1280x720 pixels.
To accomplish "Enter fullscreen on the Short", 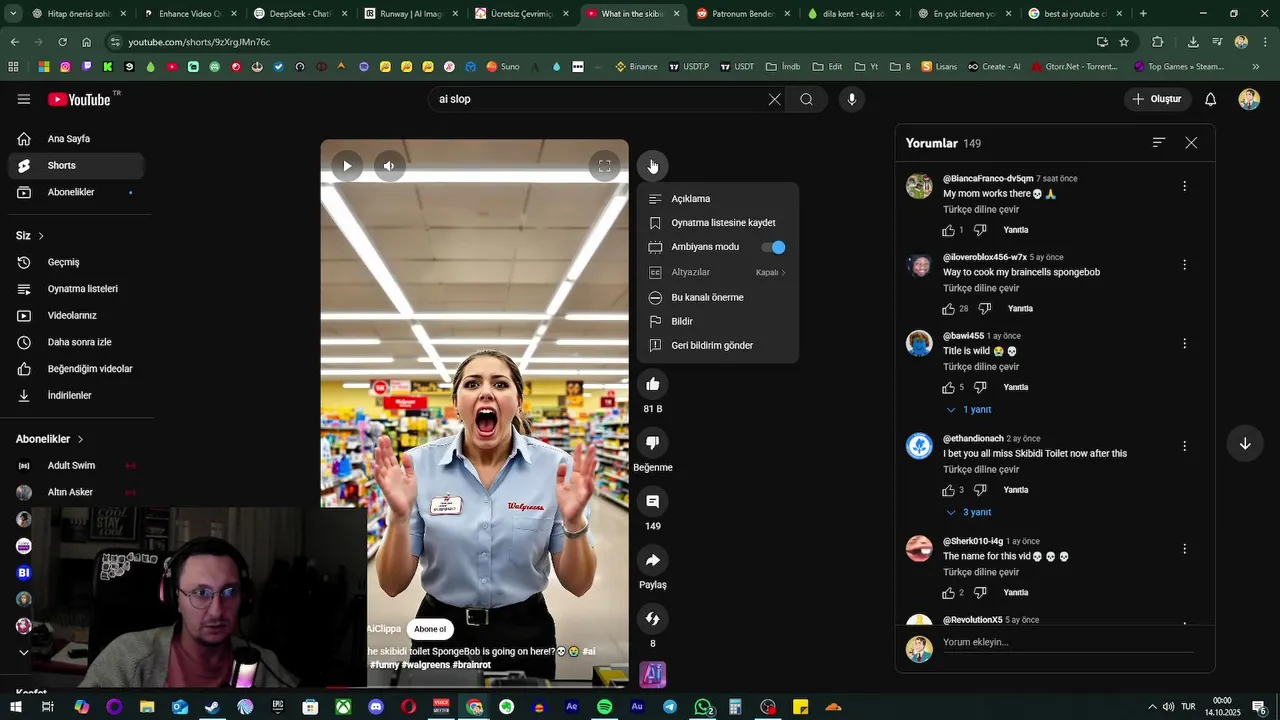I will (604, 166).
